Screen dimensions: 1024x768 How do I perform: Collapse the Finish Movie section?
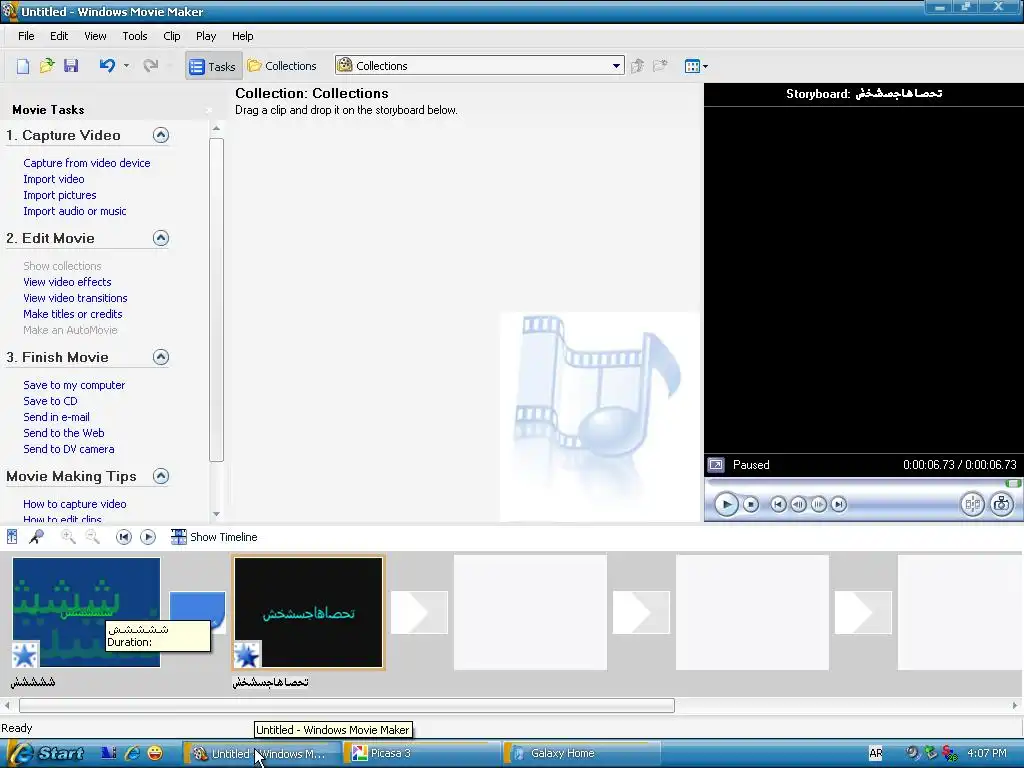[x=161, y=357]
